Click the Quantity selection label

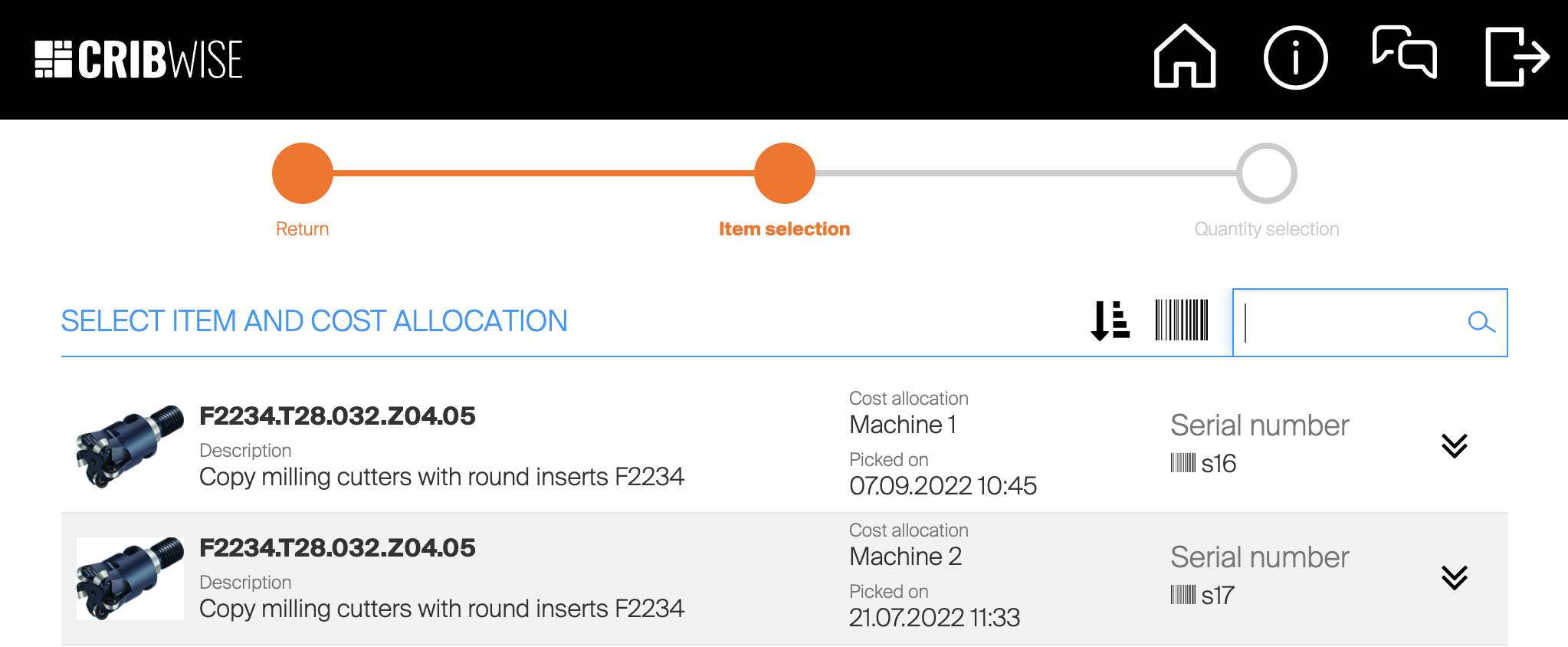pos(1266,229)
